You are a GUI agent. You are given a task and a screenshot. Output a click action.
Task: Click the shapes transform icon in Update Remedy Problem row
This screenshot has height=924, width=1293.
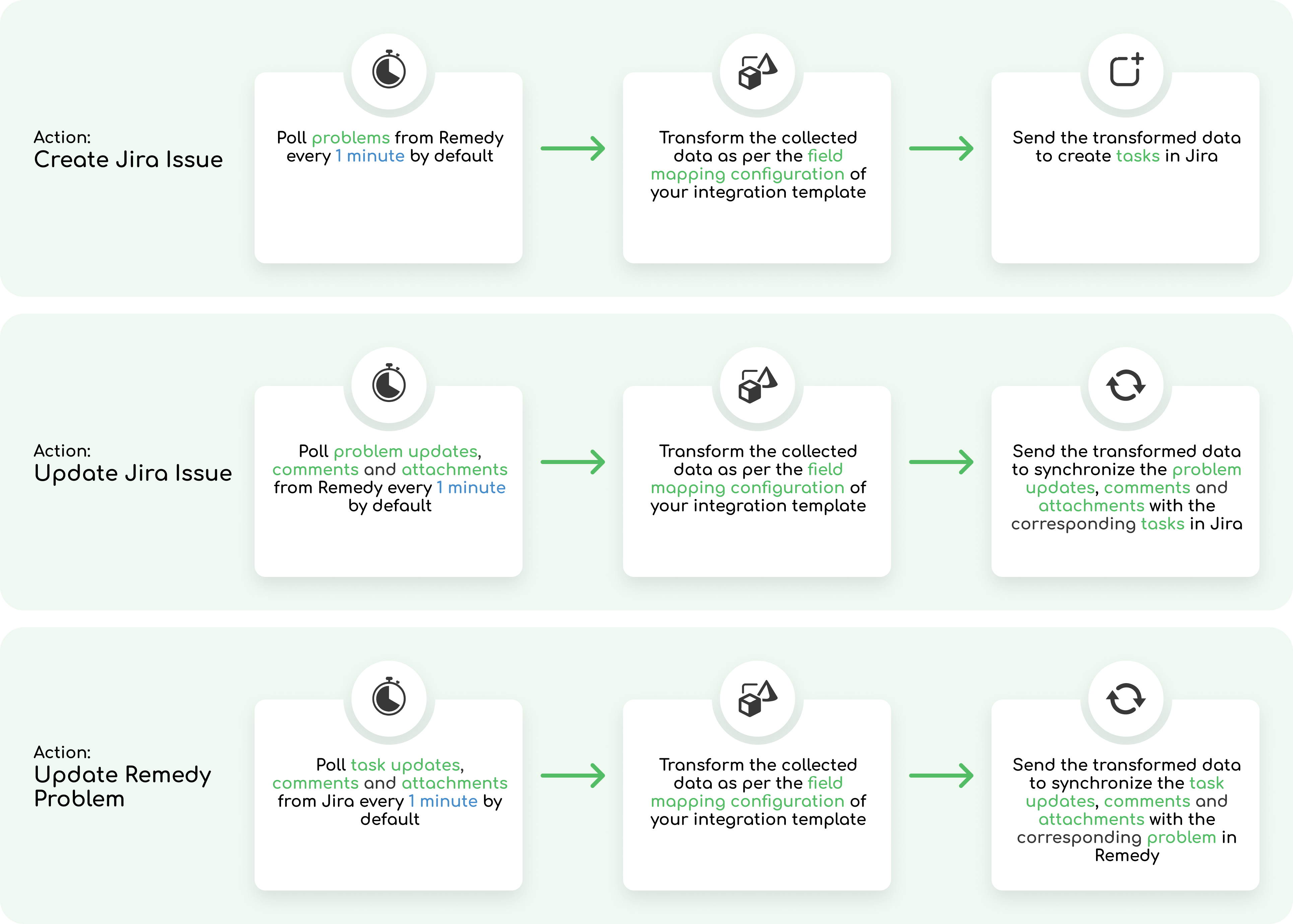coord(757,698)
